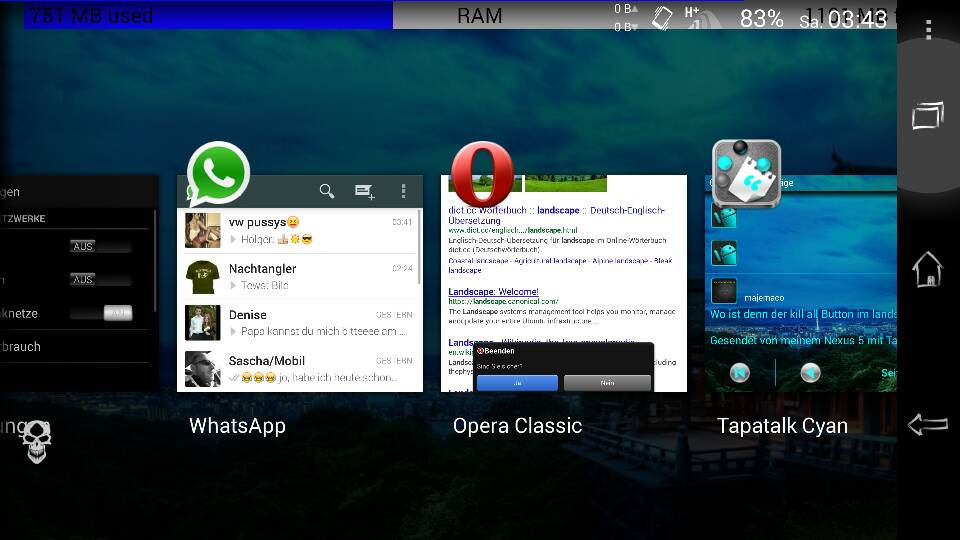This screenshot has width=960, height=540.
Task: Open the Denise chat row
Action: 299,322
